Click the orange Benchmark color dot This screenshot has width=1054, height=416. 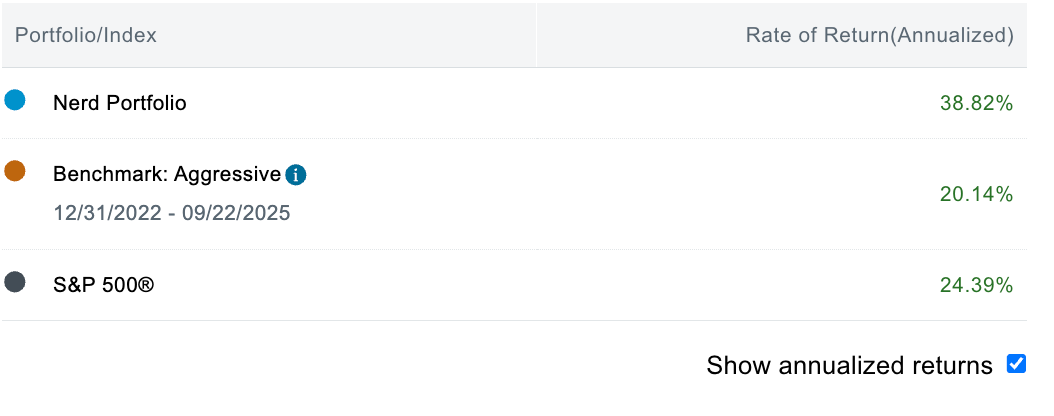pos(15,171)
